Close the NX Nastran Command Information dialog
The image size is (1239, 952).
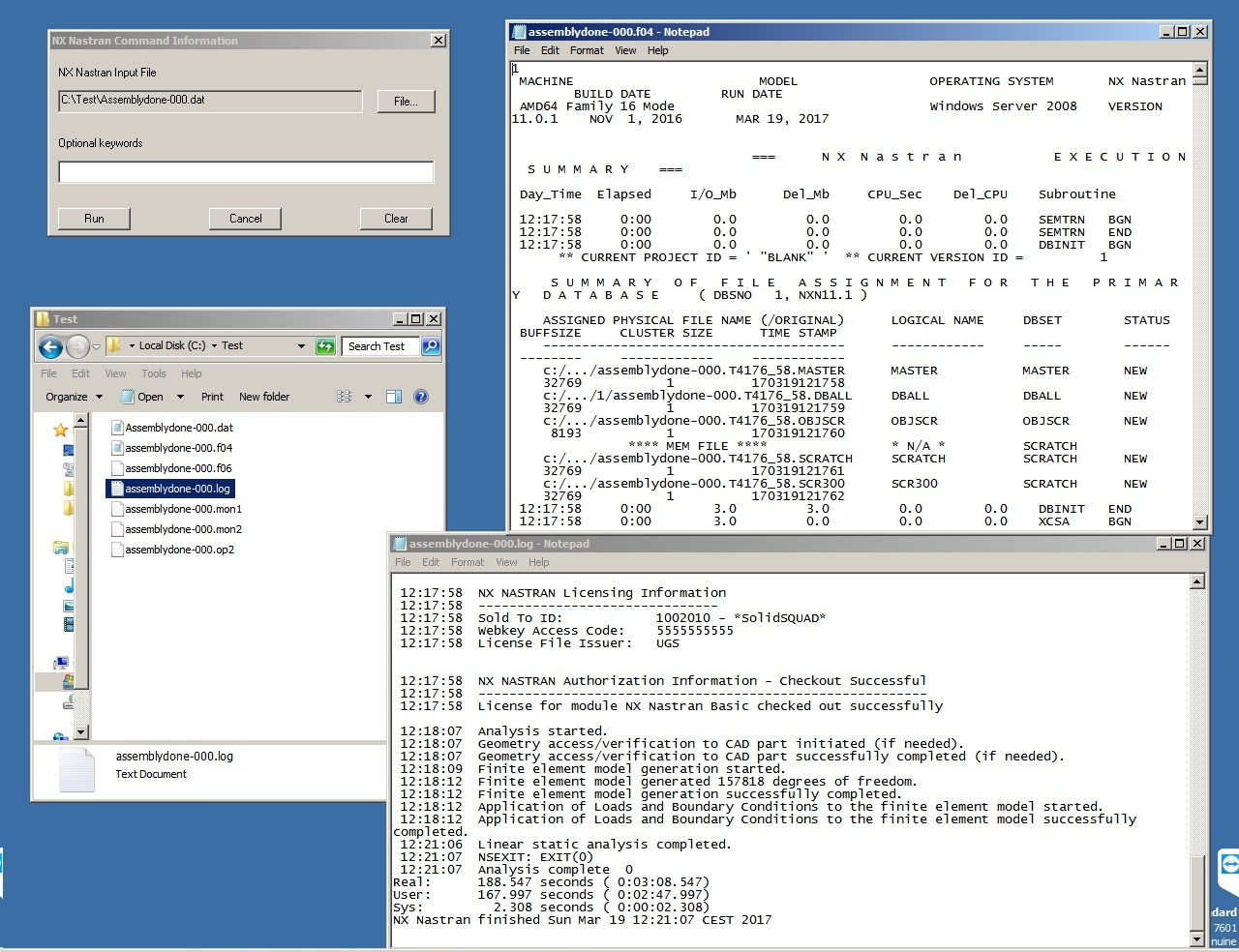click(438, 41)
